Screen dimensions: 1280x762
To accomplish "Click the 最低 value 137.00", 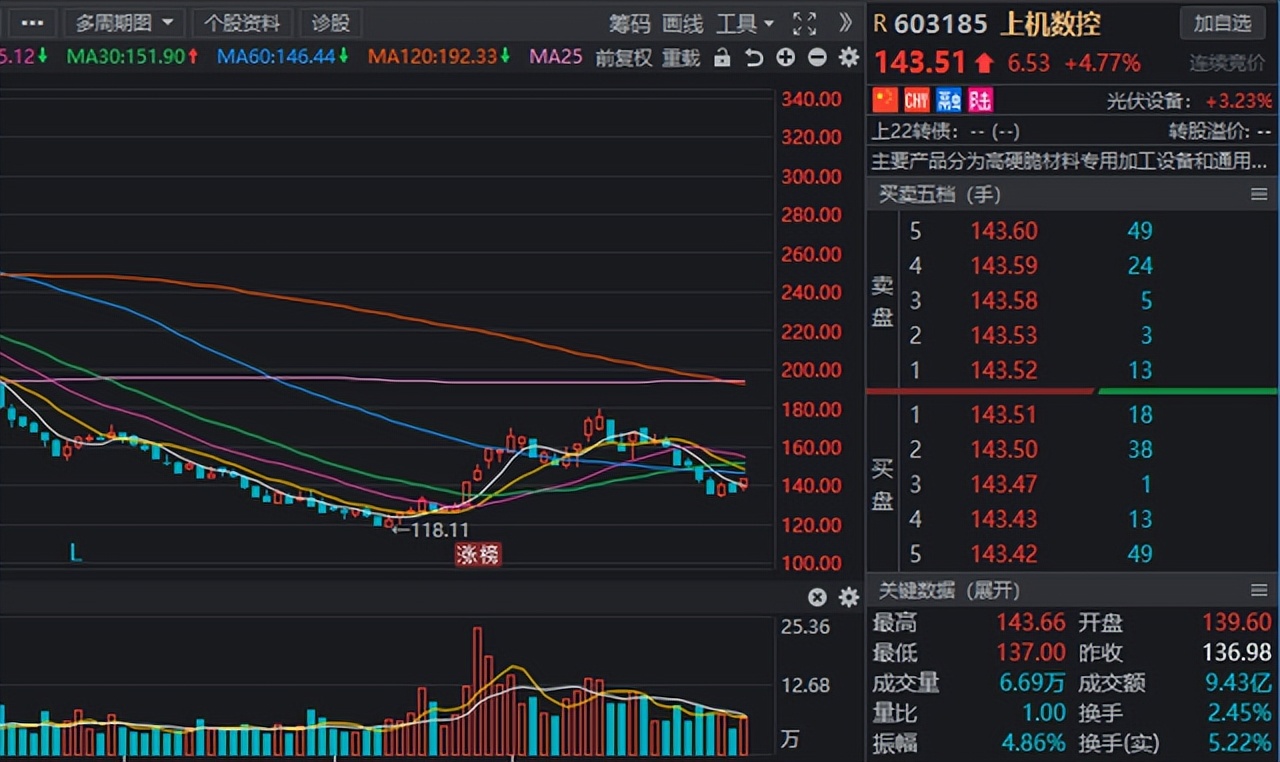I will click(x=1030, y=653).
